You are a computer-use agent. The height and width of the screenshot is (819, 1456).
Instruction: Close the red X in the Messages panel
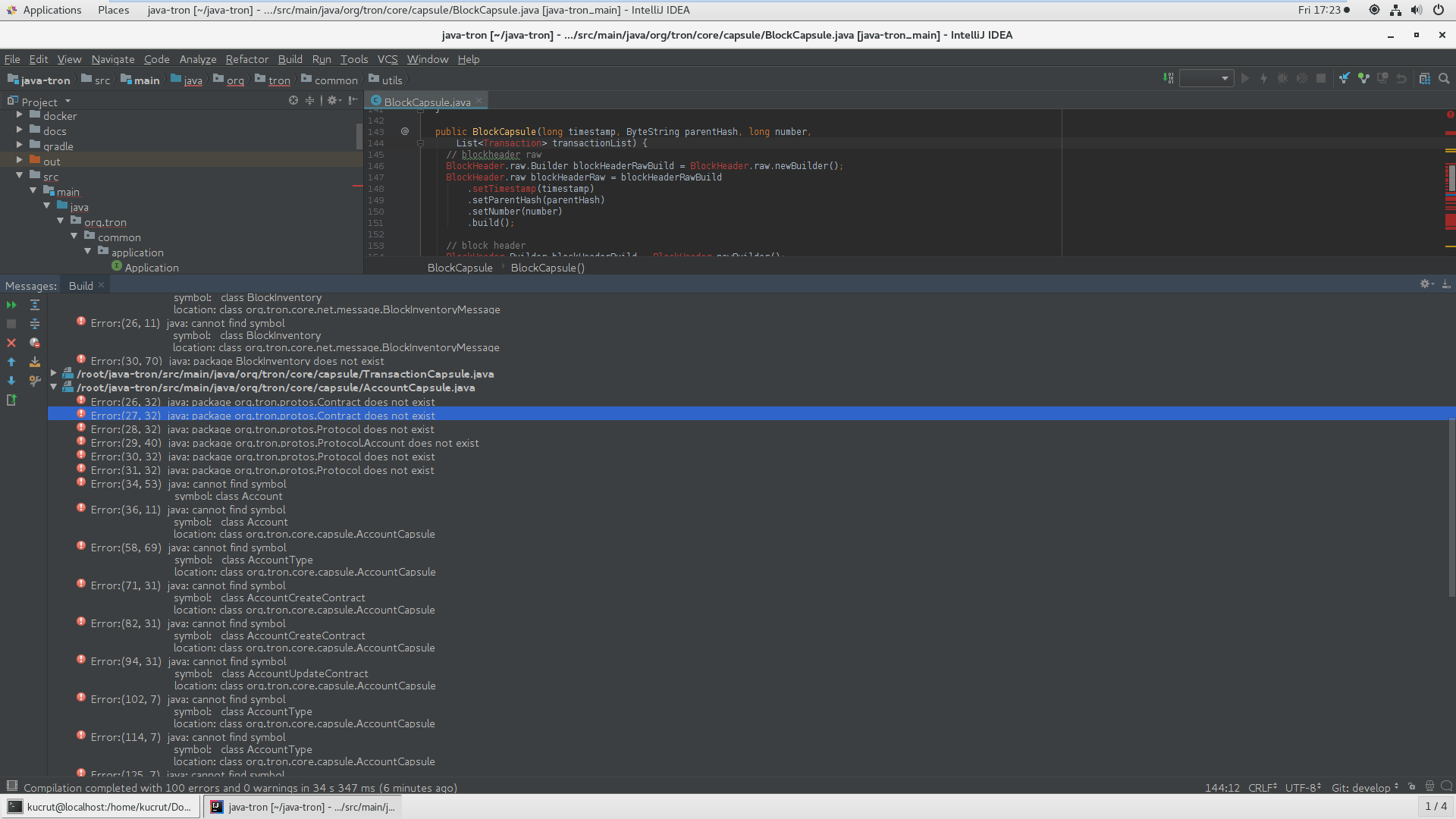coord(11,343)
